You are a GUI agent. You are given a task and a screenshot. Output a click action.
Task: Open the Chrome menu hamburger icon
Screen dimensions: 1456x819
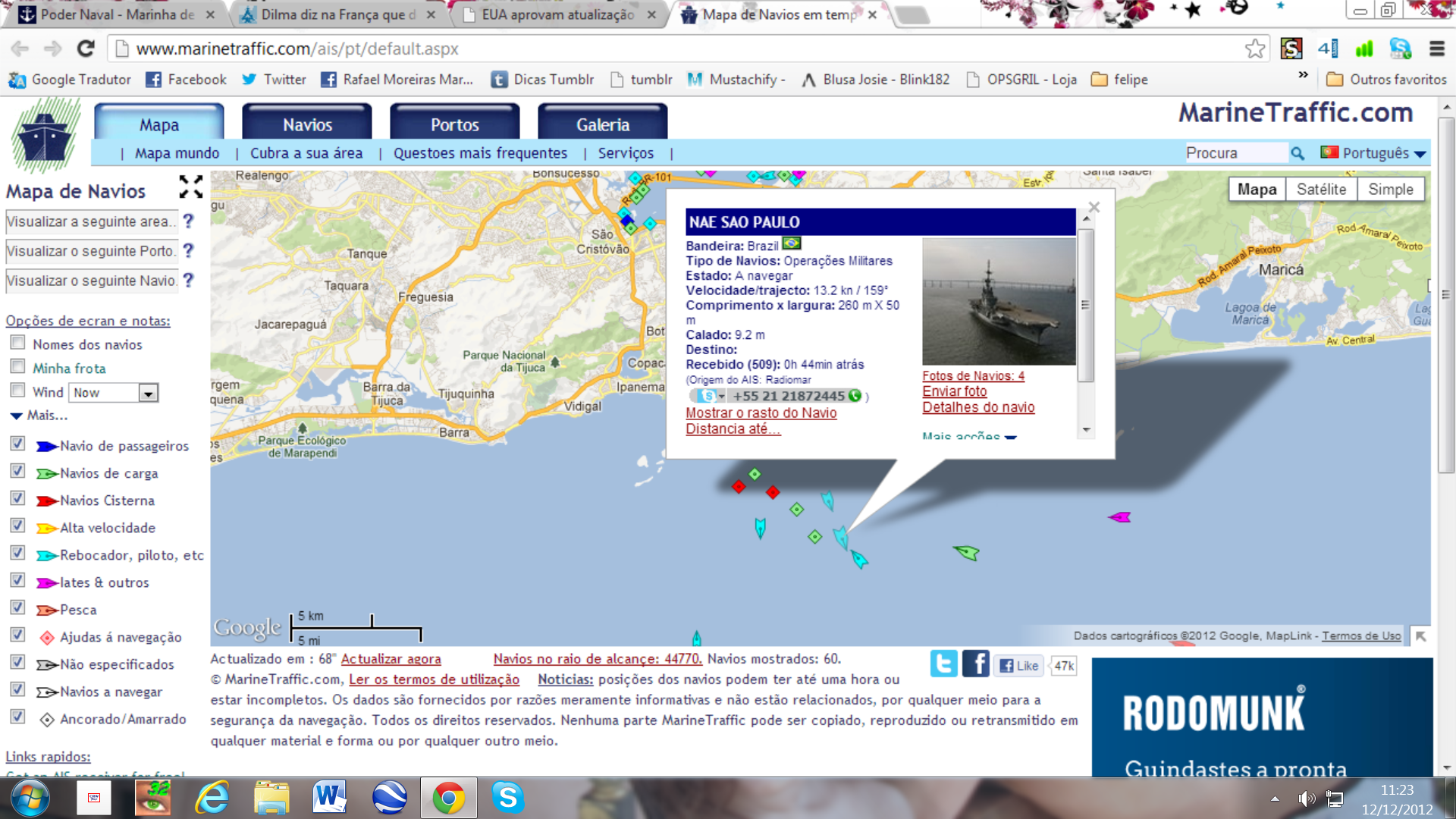pos(1437,49)
